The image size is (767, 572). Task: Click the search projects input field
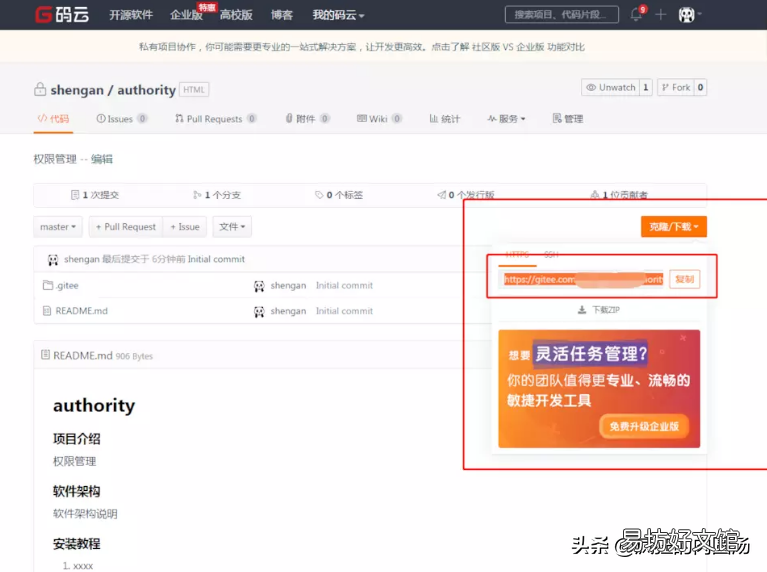[562, 15]
